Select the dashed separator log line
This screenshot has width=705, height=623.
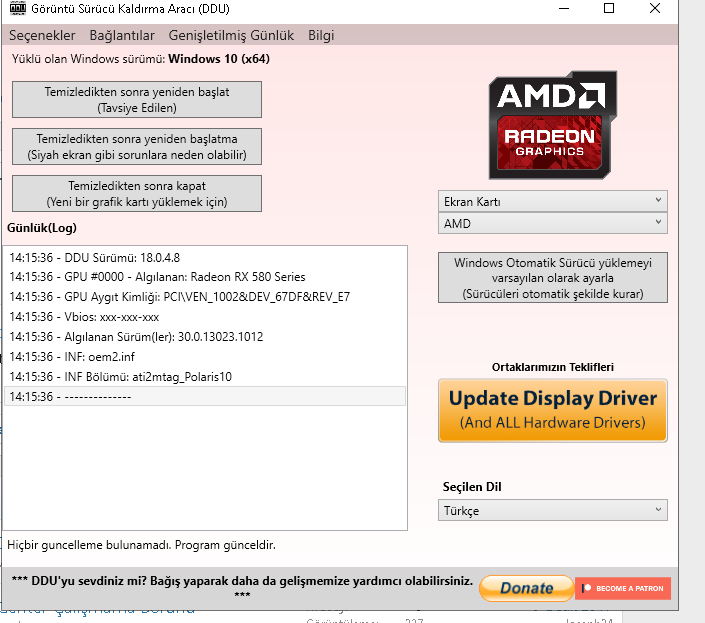pyautogui.click(x=205, y=396)
